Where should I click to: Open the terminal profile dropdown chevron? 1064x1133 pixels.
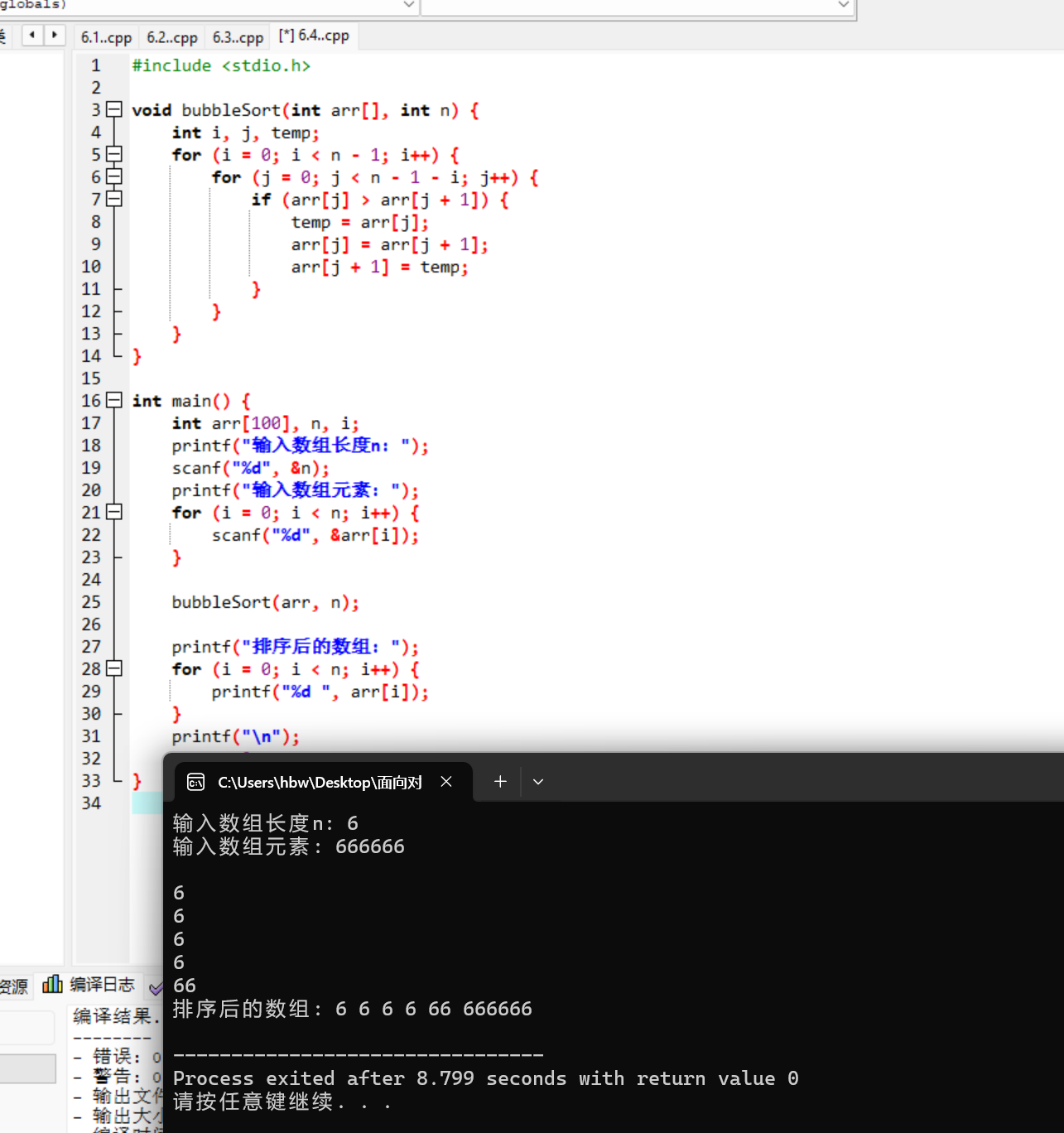point(538,781)
